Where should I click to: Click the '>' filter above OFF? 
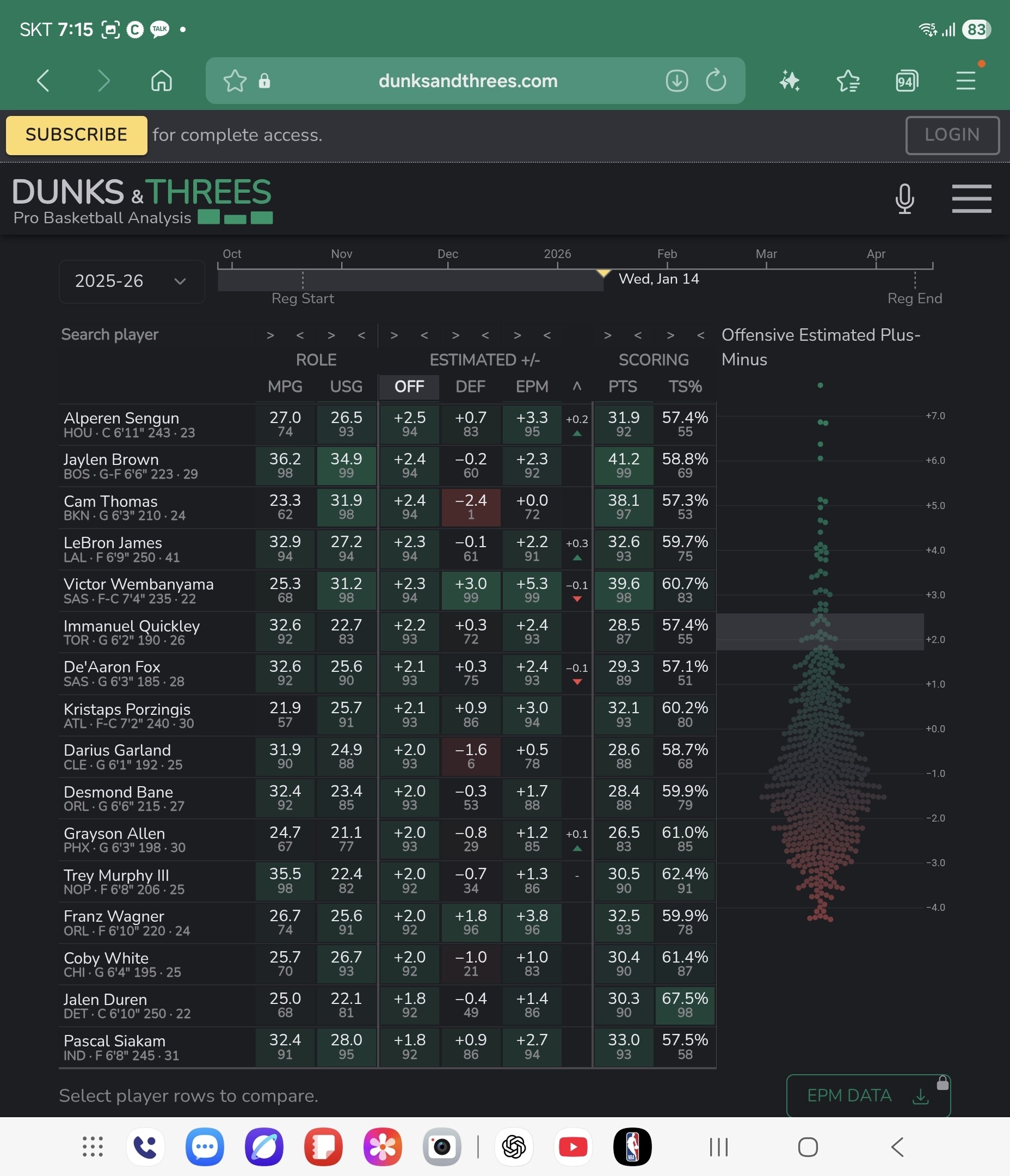point(395,335)
